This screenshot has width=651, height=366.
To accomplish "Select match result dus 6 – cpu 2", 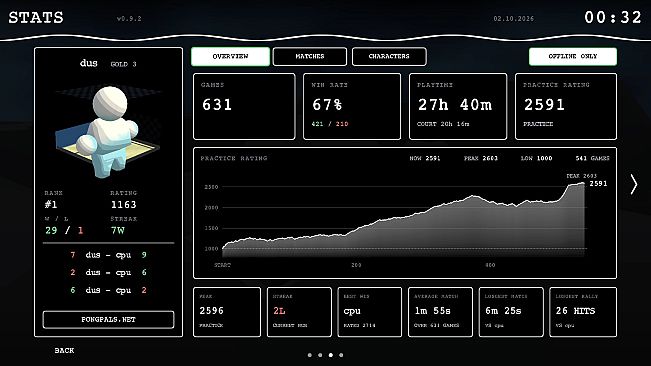I will 108,290.
